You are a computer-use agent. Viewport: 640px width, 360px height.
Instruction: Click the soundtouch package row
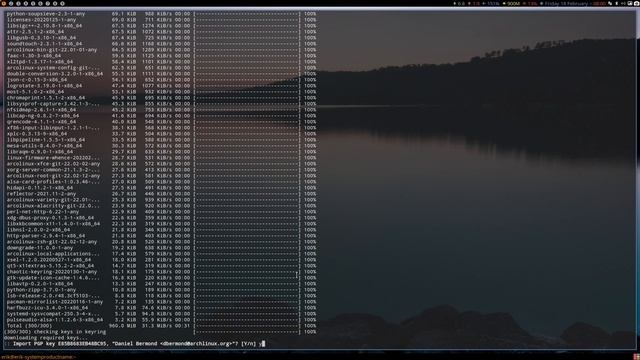pyautogui.click(x=161, y=44)
